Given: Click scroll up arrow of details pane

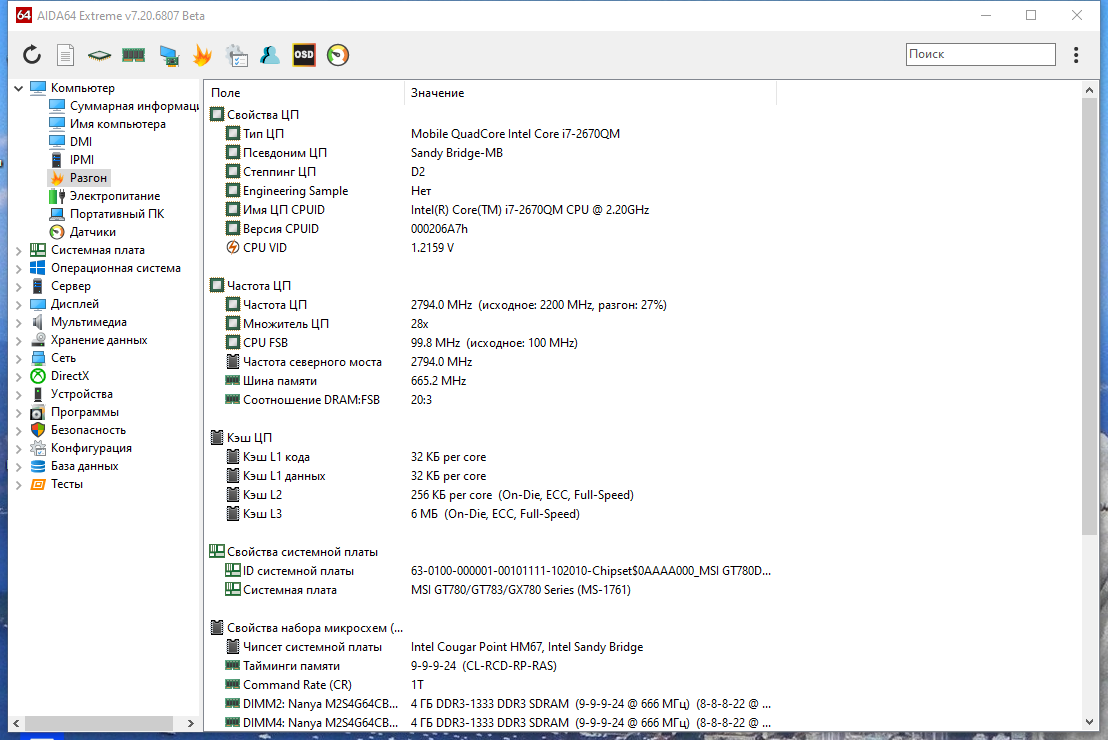Looking at the screenshot, I should point(1089,90).
